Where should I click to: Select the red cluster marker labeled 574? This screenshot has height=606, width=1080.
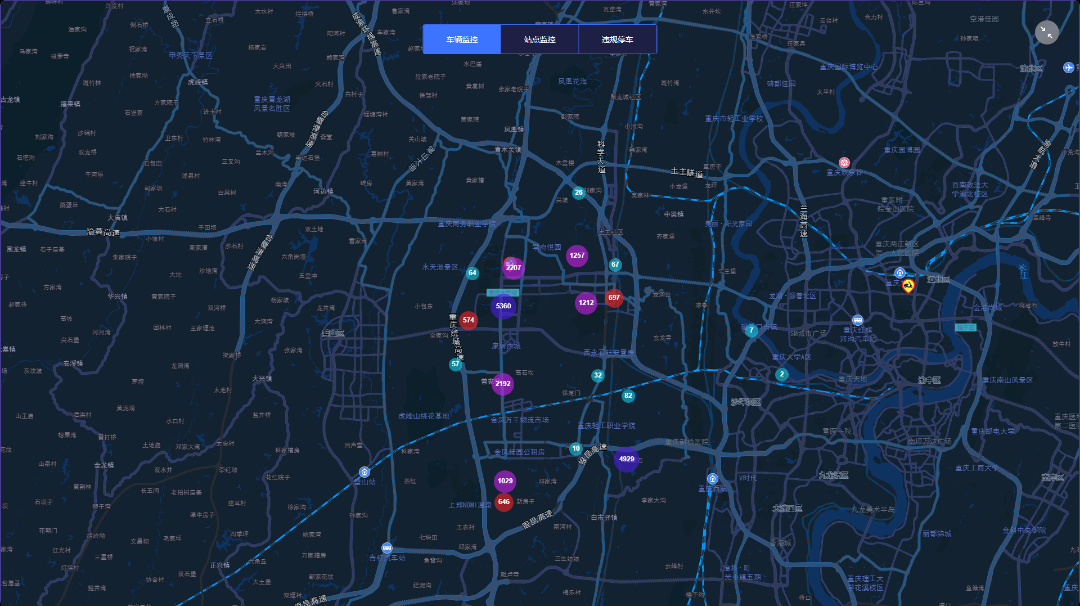coord(468,320)
